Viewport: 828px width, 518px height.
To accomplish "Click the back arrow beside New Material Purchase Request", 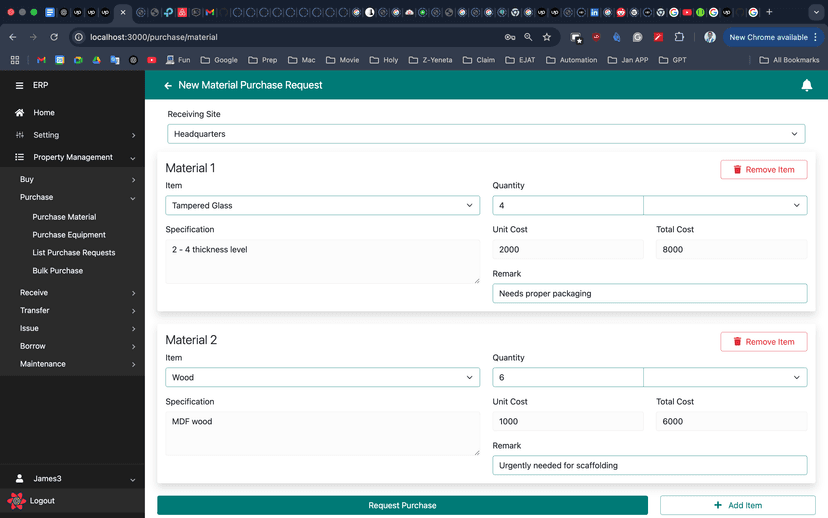I will tap(168, 86).
